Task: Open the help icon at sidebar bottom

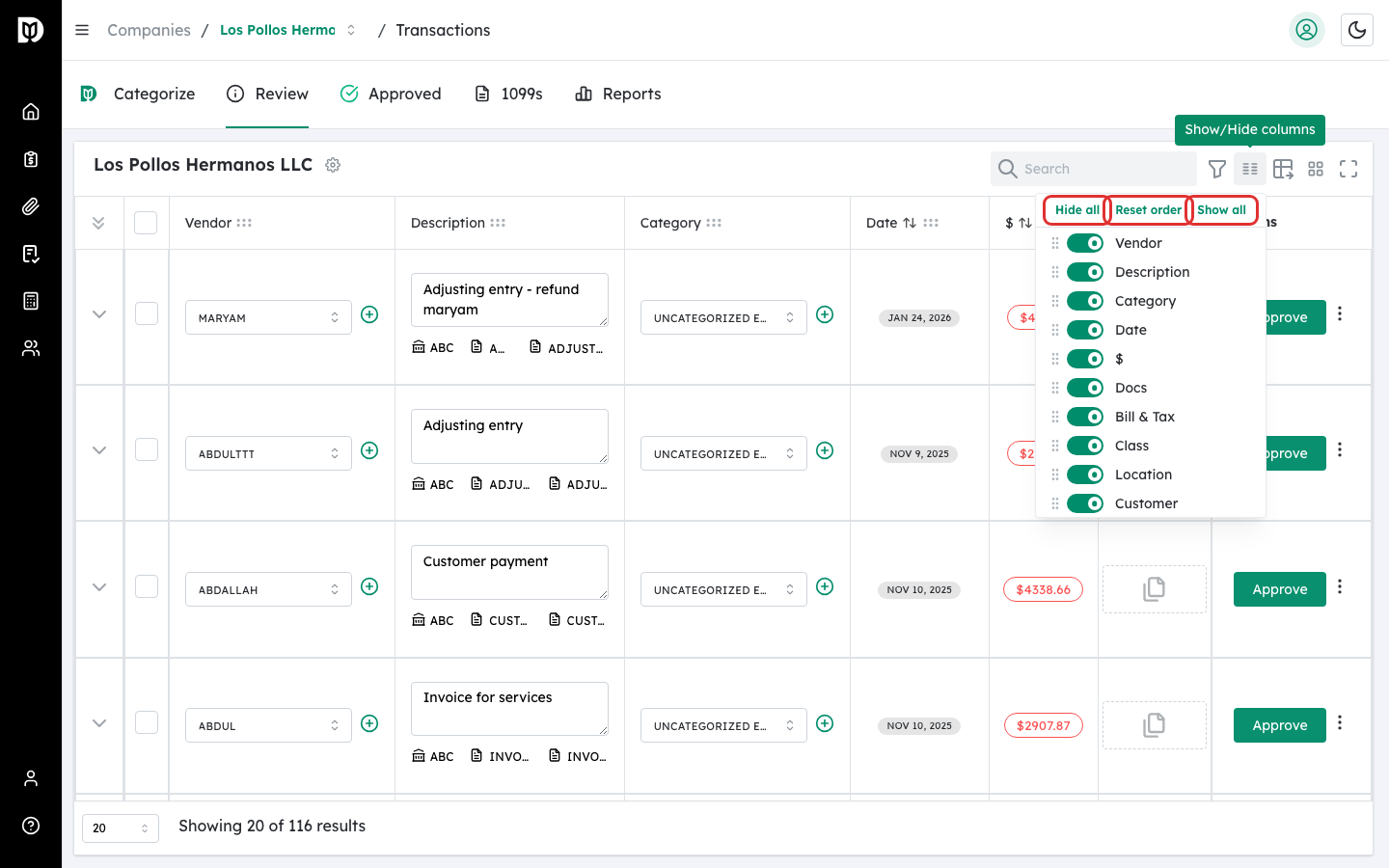Action: (30, 826)
